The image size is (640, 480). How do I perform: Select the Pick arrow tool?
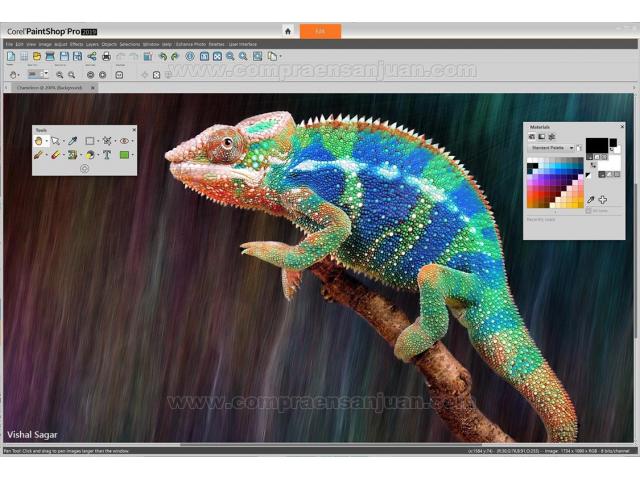[x=56, y=141]
